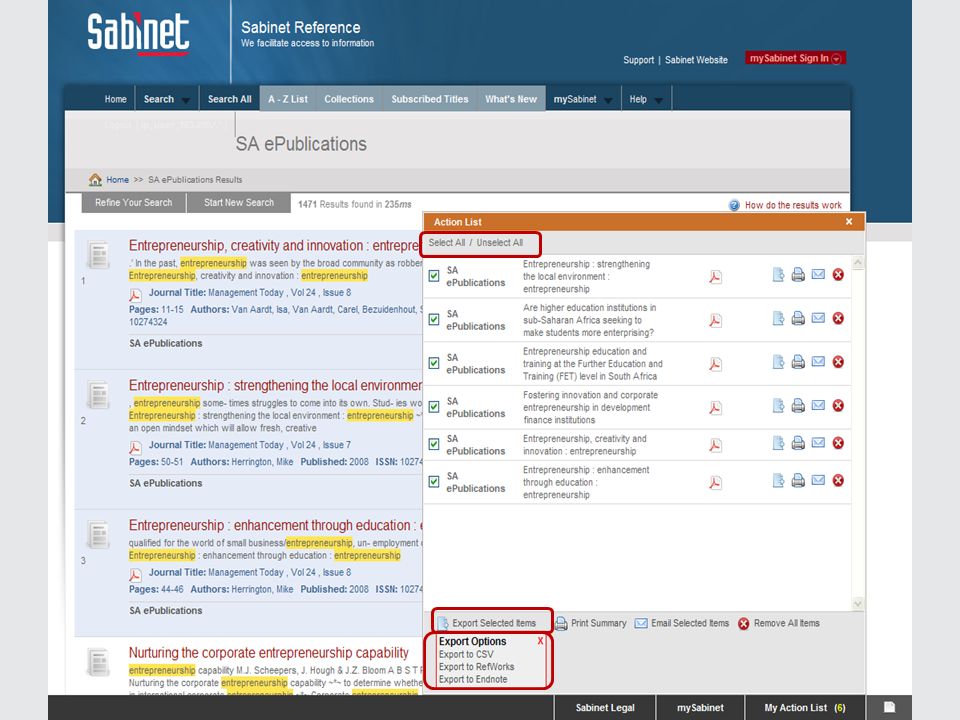Open PDF for 'strengthening the local environment' item
Image resolution: width=960 pixels, height=720 pixels.
pyautogui.click(x=715, y=277)
